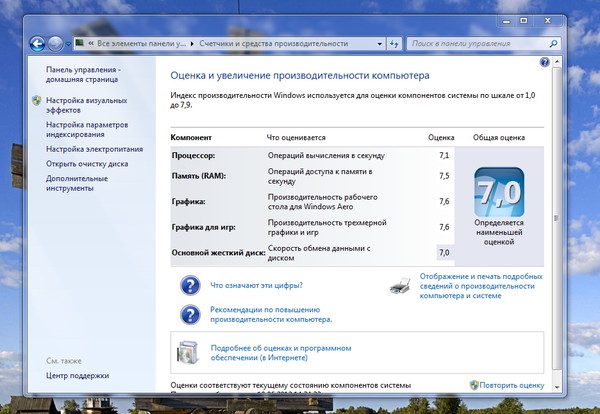Click the Control Panel icon in address bar
The image size is (600, 414).
tap(79, 43)
